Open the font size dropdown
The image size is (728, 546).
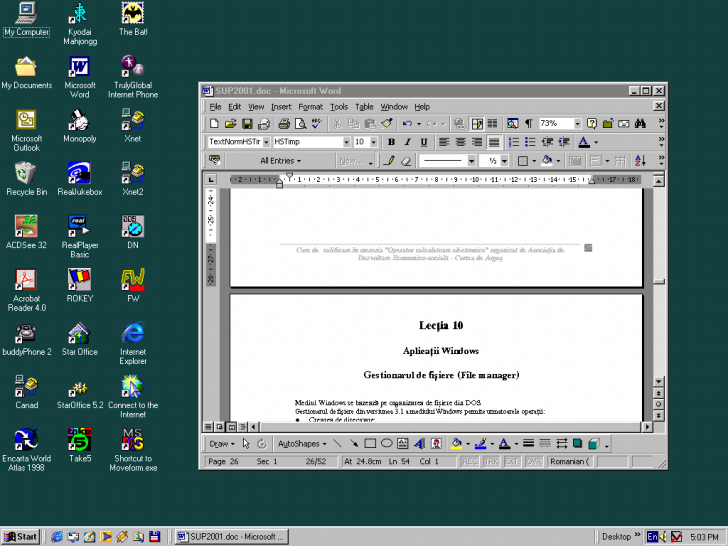coord(373,142)
